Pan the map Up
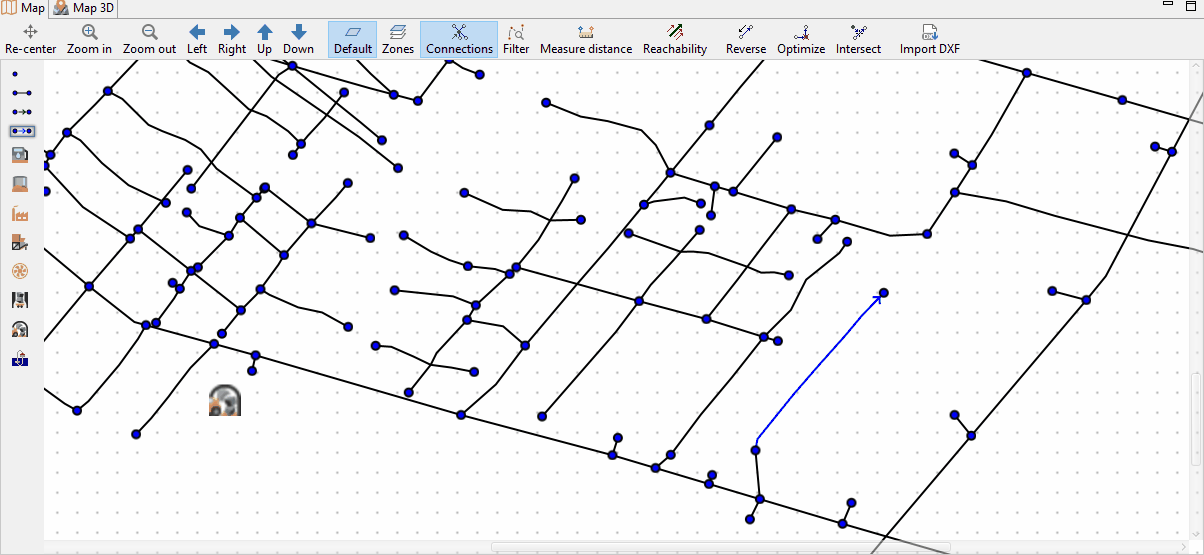 point(264,40)
